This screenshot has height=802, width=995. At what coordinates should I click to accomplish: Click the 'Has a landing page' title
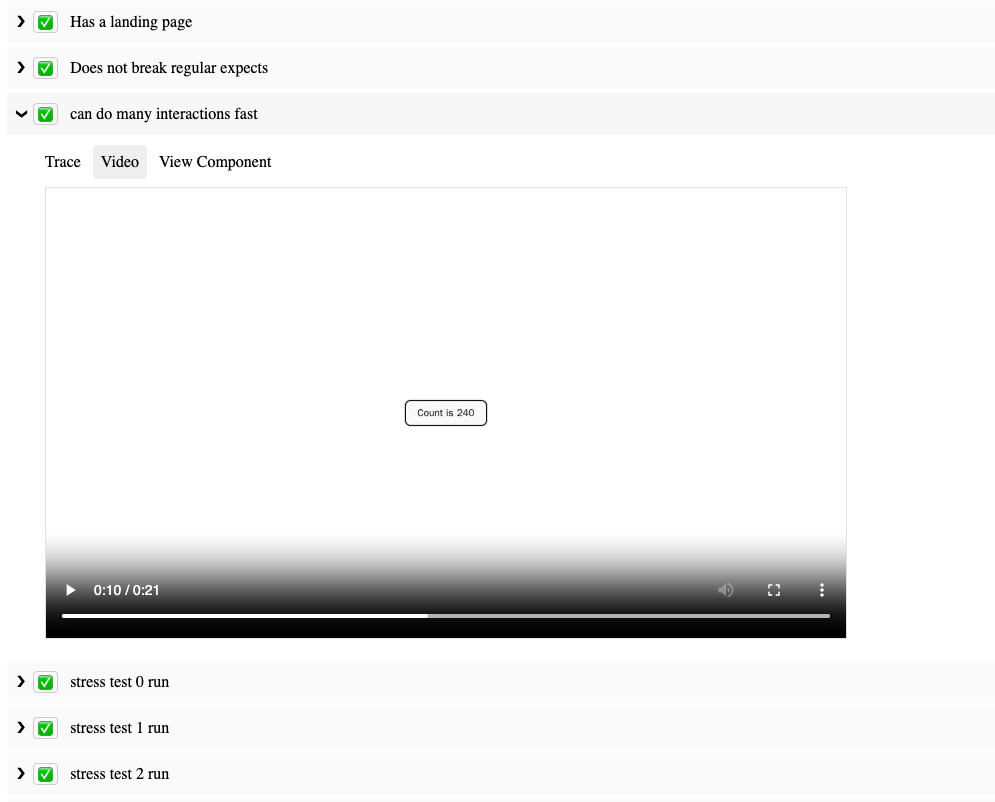[x=131, y=22]
